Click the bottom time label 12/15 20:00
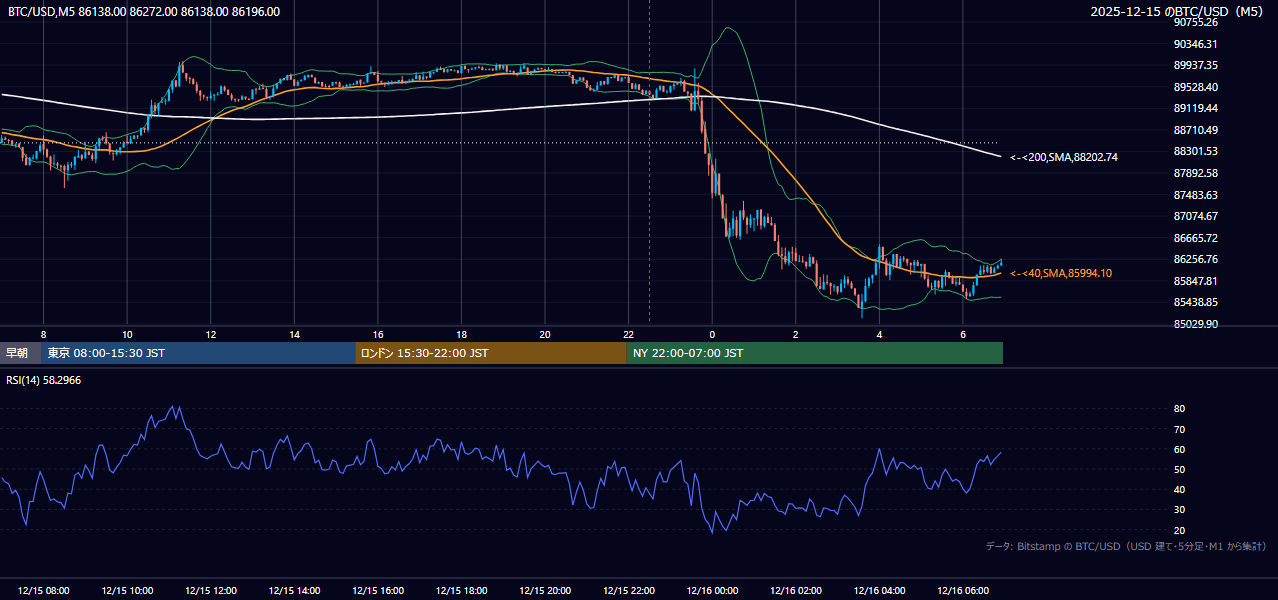This screenshot has height=600, width=1278. [x=545, y=591]
